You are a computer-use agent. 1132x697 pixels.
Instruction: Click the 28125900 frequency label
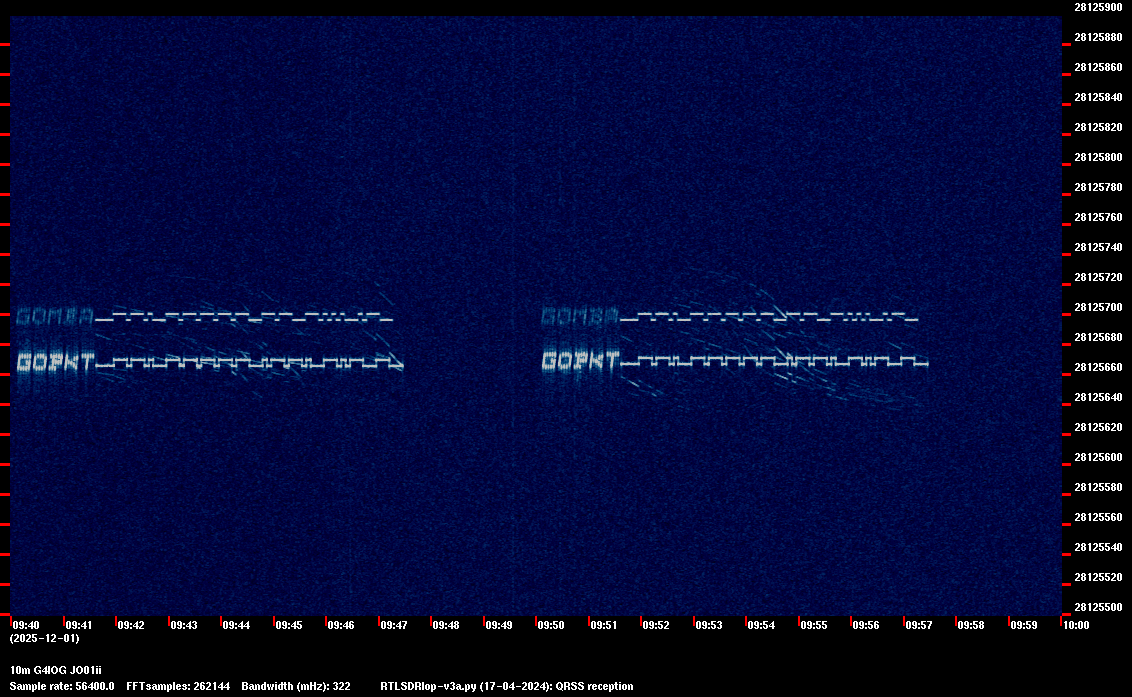1099,7
